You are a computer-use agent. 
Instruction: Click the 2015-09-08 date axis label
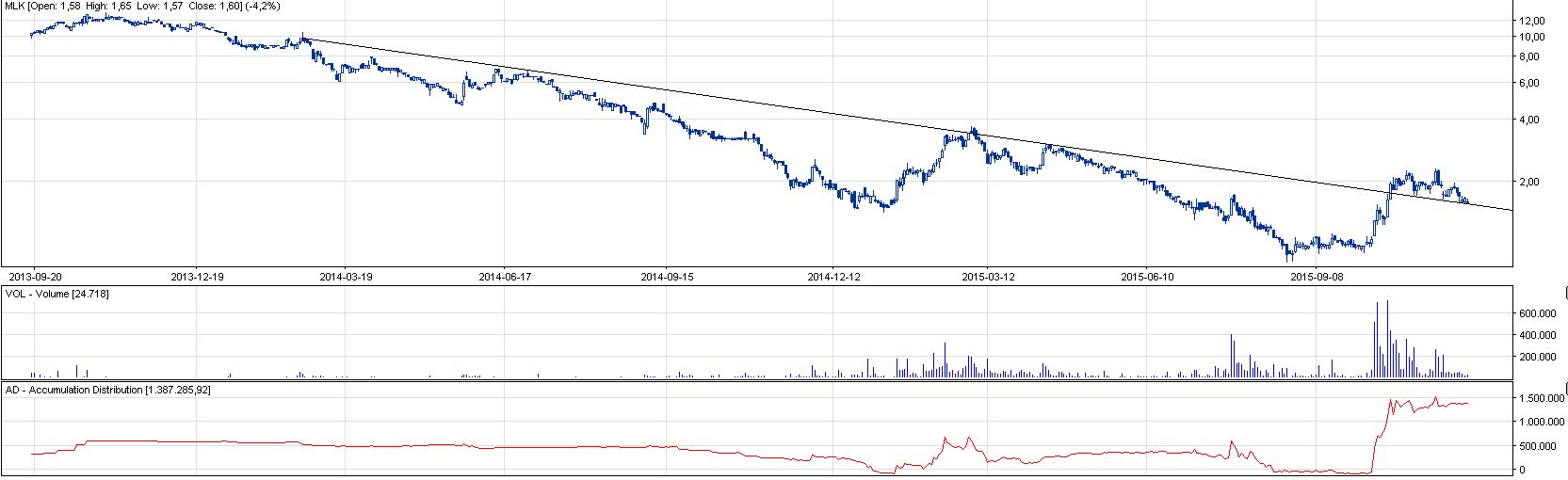point(1317,277)
